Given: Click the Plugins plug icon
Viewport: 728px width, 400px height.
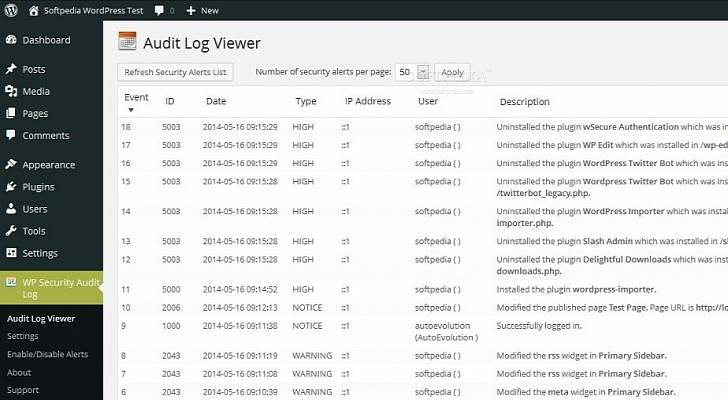Looking at the screenshot, I should coord(11,187).
